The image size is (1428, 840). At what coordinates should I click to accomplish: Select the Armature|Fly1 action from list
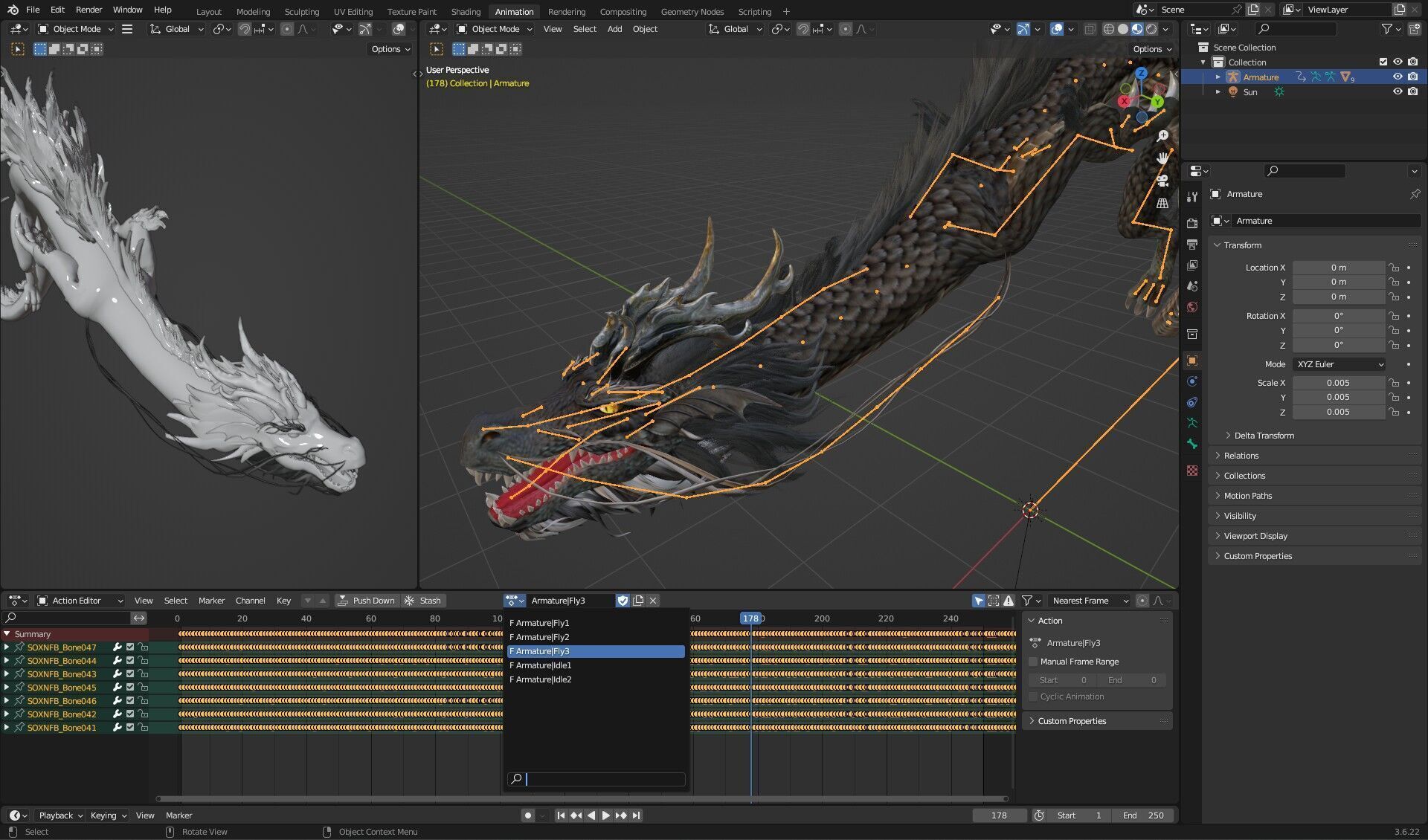click(x=595, y=623)
